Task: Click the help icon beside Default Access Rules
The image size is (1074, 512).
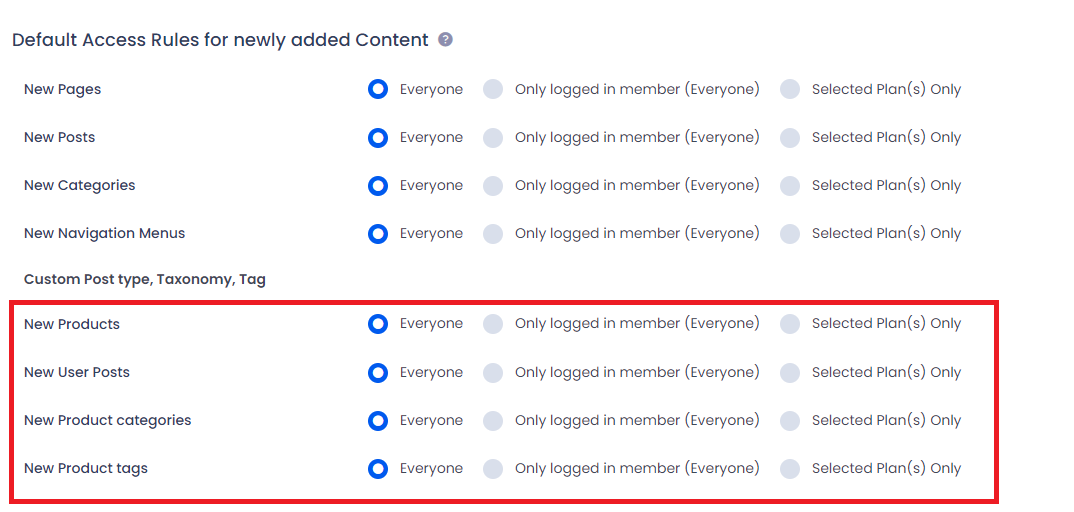Action: pos(445,40)
